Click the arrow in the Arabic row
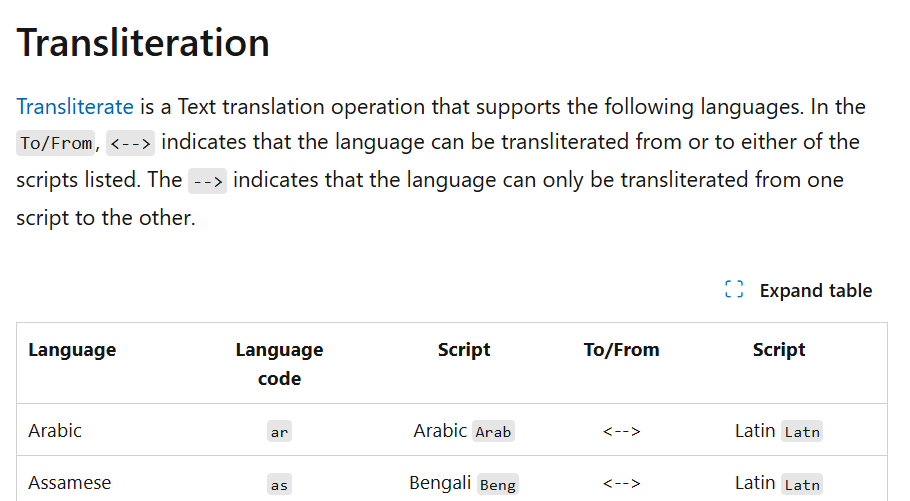Screen dimensions: 910x501 [x=621, y=432]
